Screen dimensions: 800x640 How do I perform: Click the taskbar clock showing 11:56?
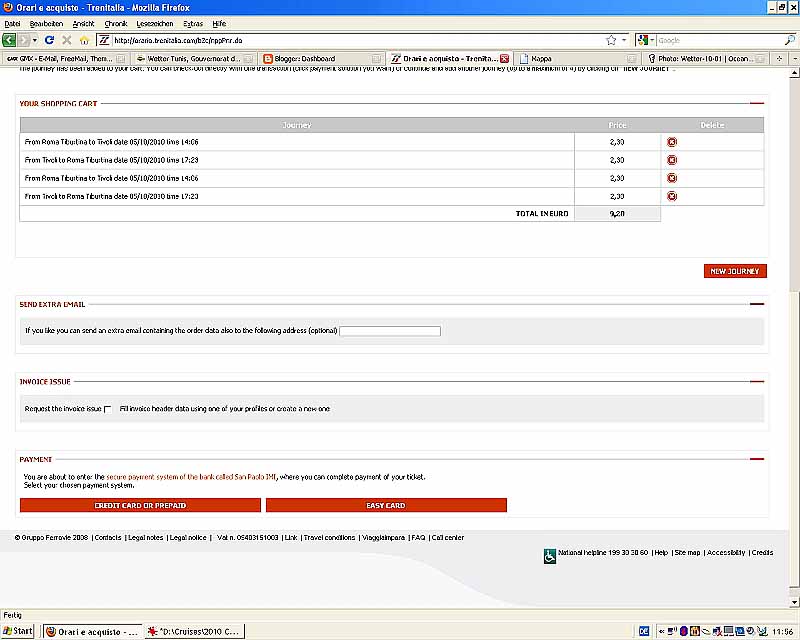[x=783, y=632]
